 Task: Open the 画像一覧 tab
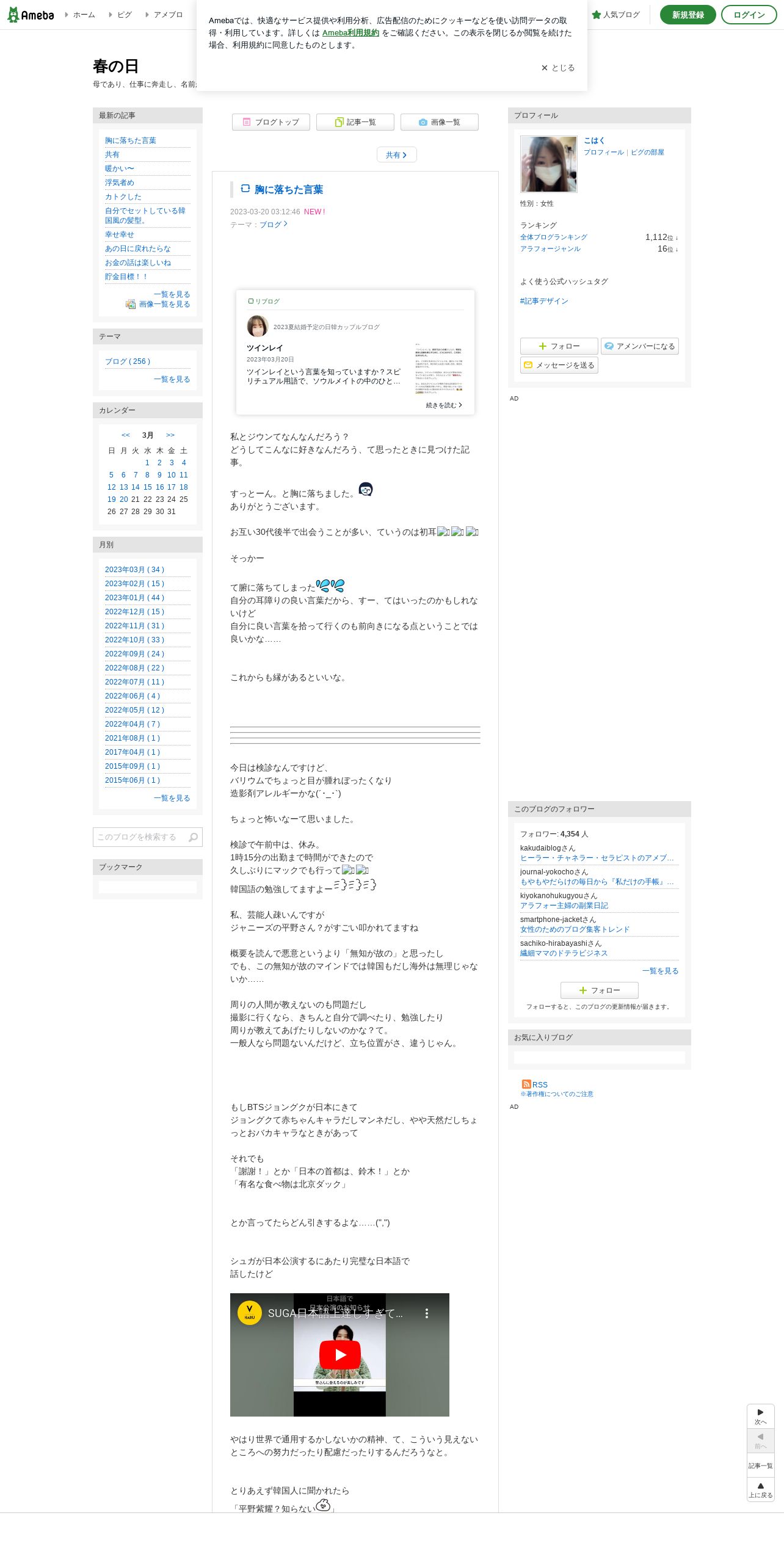pyautogui.click(x=440, y=122)
